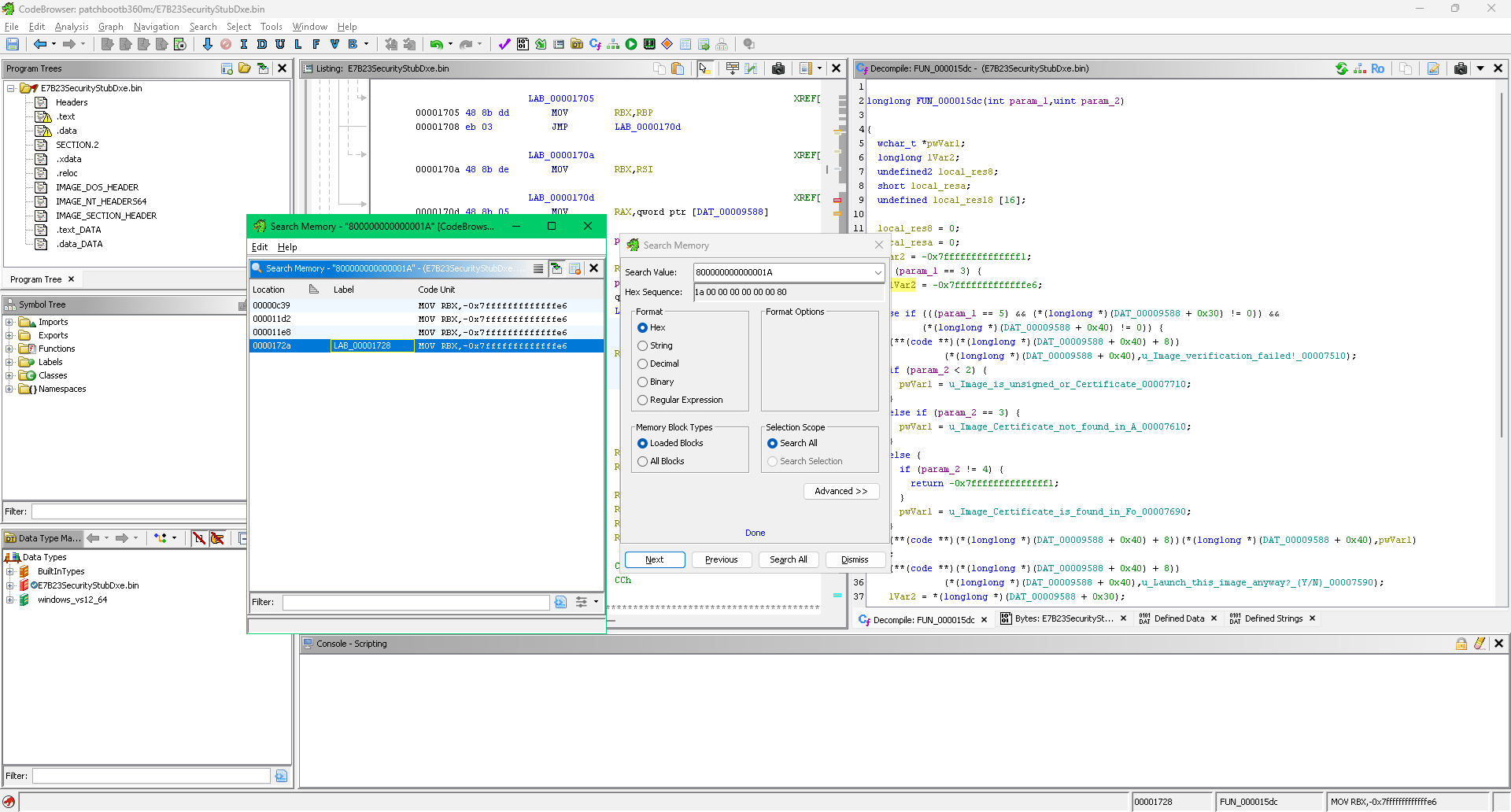Open Decompile panel menu dropdown arrow
The height and width of the screenshot is (812, 1511).
pos(1480,68)
